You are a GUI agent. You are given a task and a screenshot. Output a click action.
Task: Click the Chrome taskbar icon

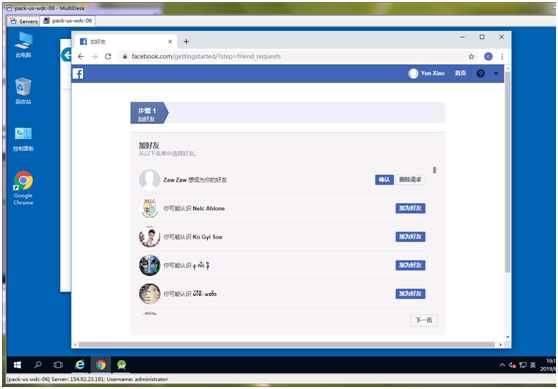pos(101,365)
